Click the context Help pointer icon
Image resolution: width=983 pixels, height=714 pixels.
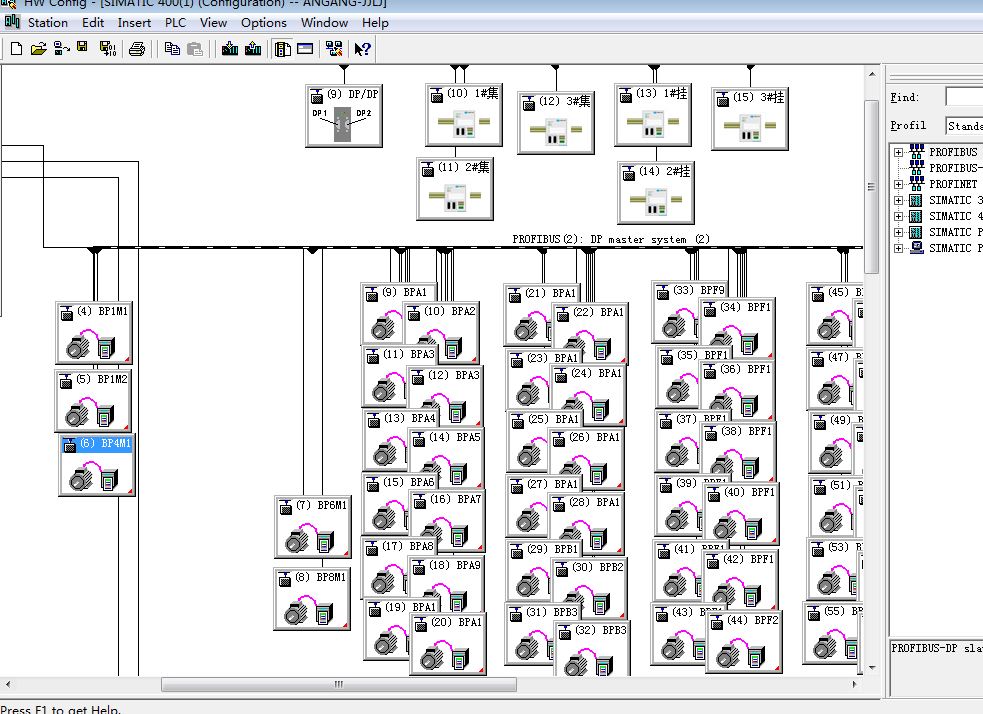(x=362, y=49)
